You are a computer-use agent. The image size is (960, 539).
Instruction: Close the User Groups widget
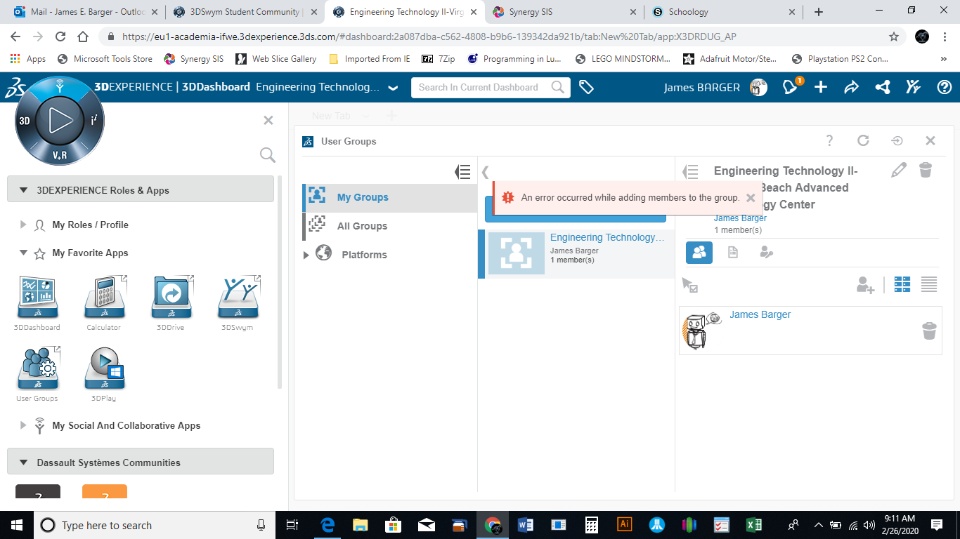[930, 141]
